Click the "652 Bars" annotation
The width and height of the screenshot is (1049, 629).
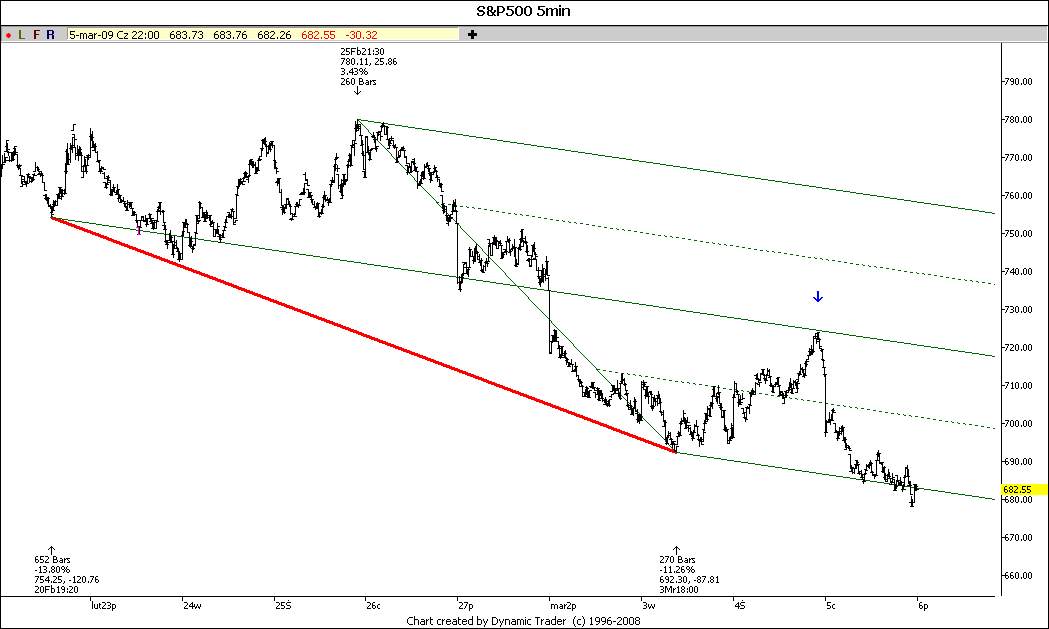pyautogui.click(x=52, y=559)
